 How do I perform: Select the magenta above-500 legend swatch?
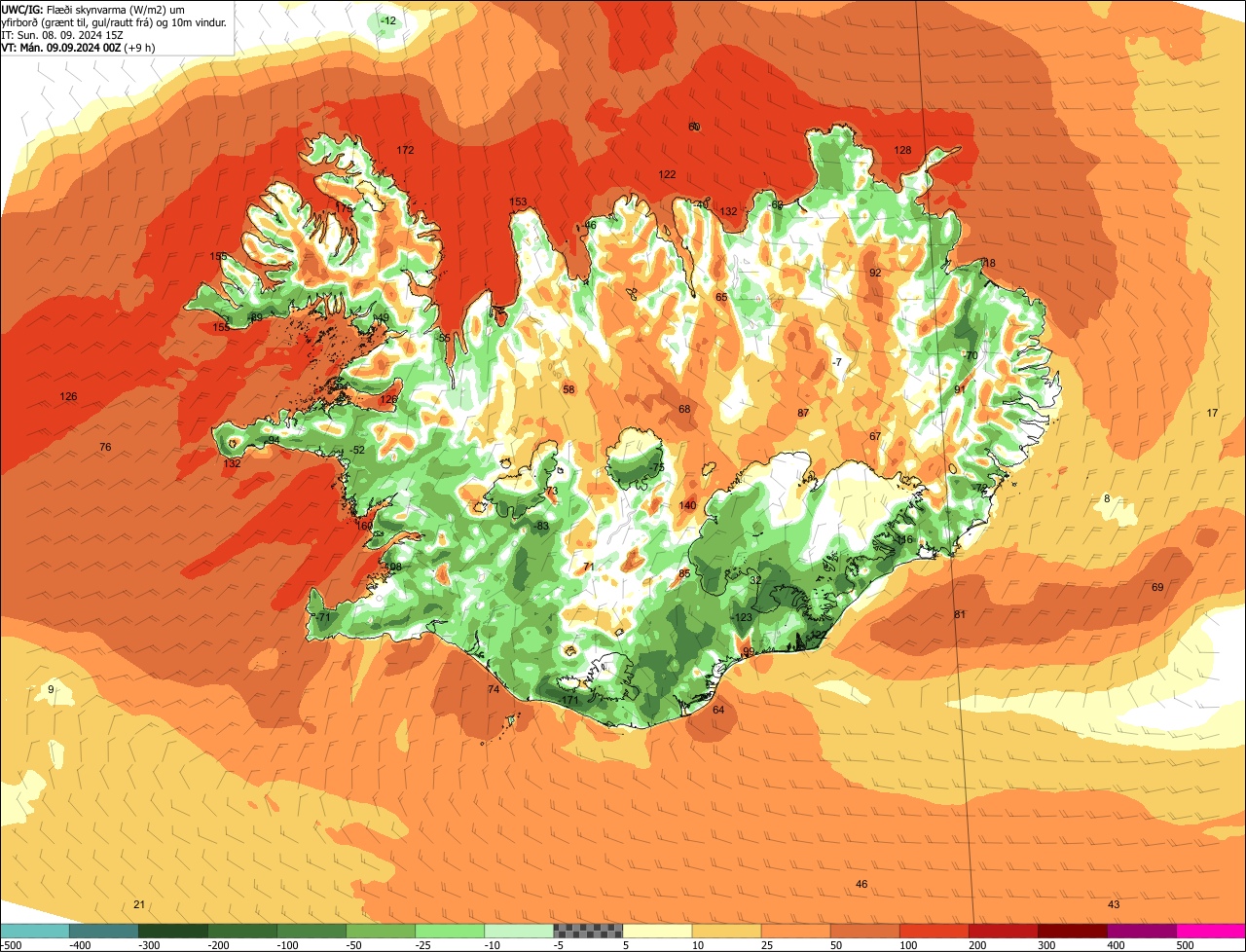coord(1211,931)
